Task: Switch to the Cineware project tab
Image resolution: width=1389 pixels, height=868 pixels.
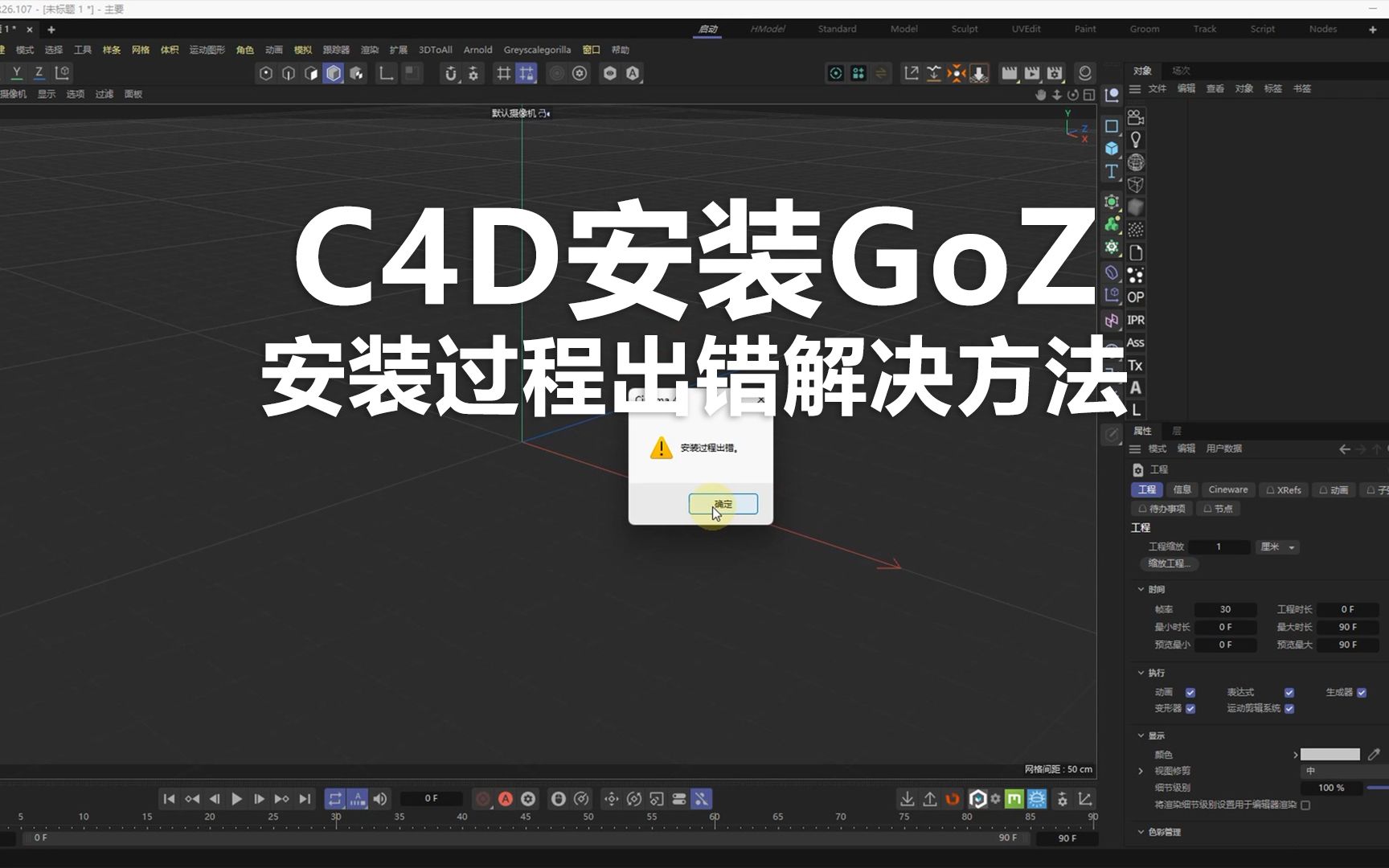Action: point(1228,489)
